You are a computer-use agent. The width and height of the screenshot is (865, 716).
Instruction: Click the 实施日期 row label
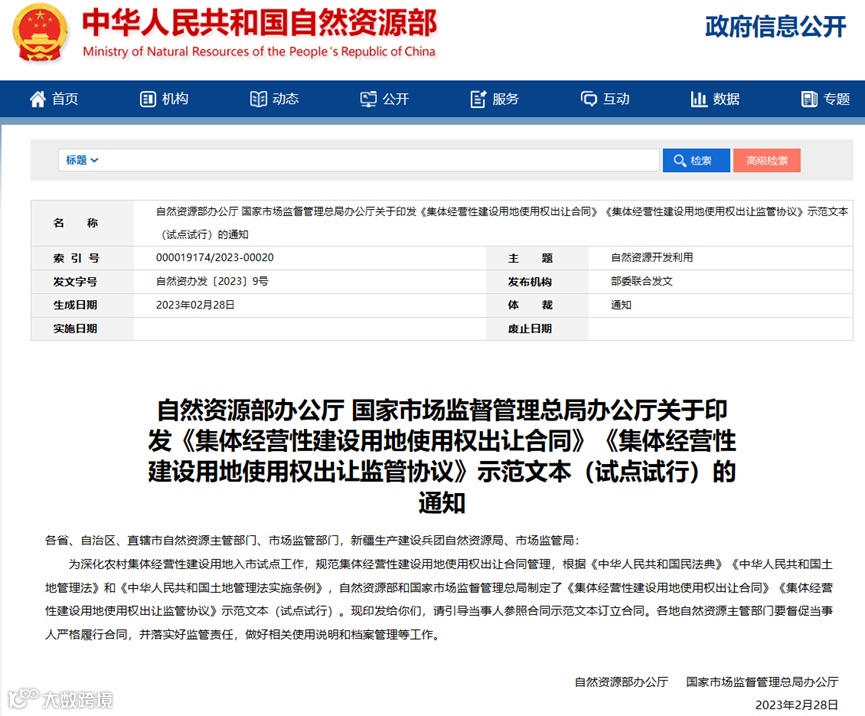pos(75,329)
